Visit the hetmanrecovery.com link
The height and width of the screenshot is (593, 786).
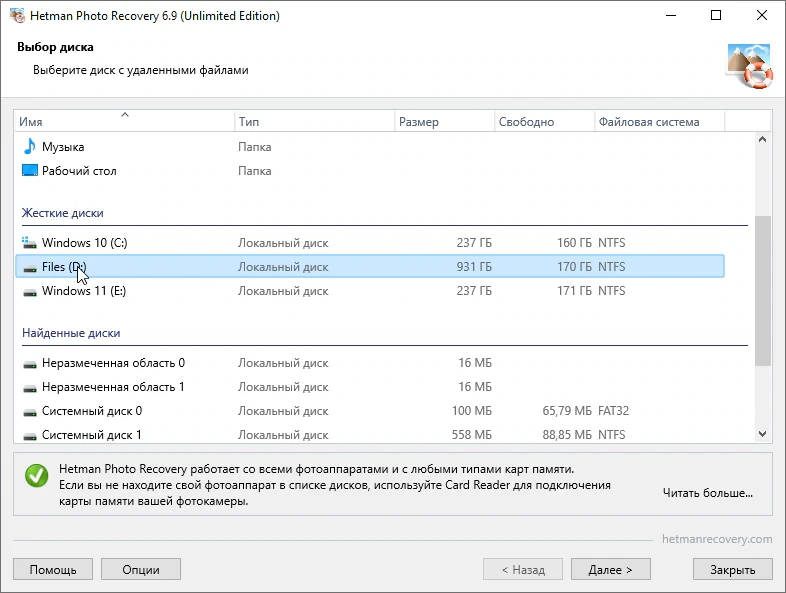pos(717,539)
